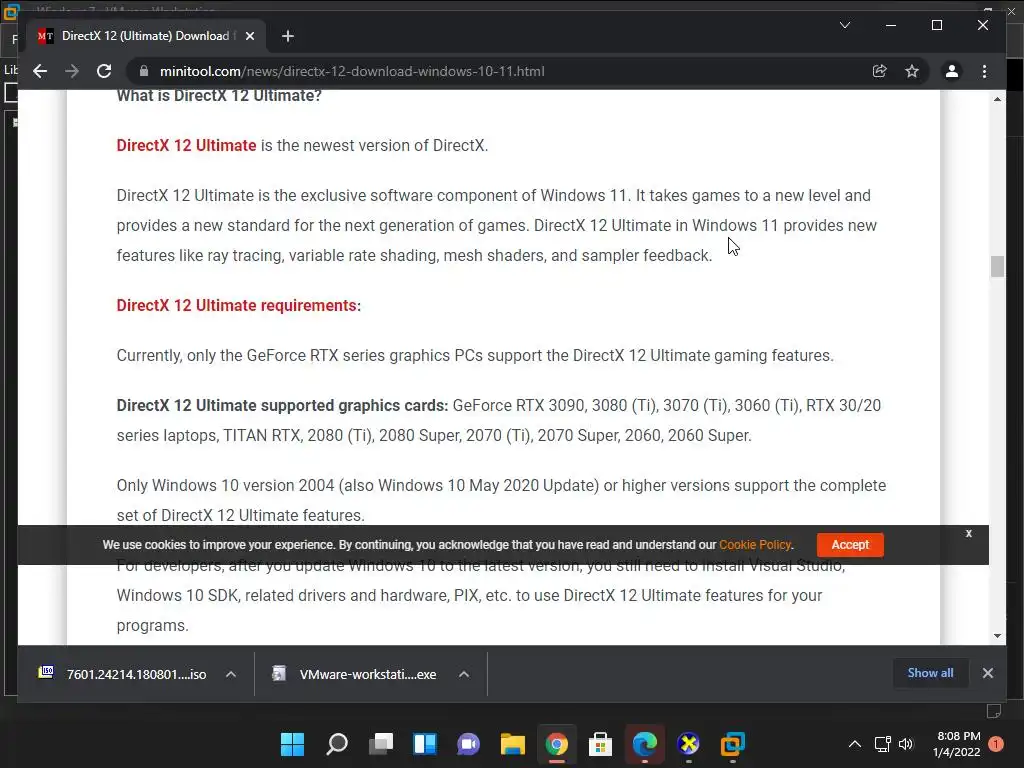Switch to Chrome on taskbar
This screenshot has height=768, width=1024.
tap(556, 744)
